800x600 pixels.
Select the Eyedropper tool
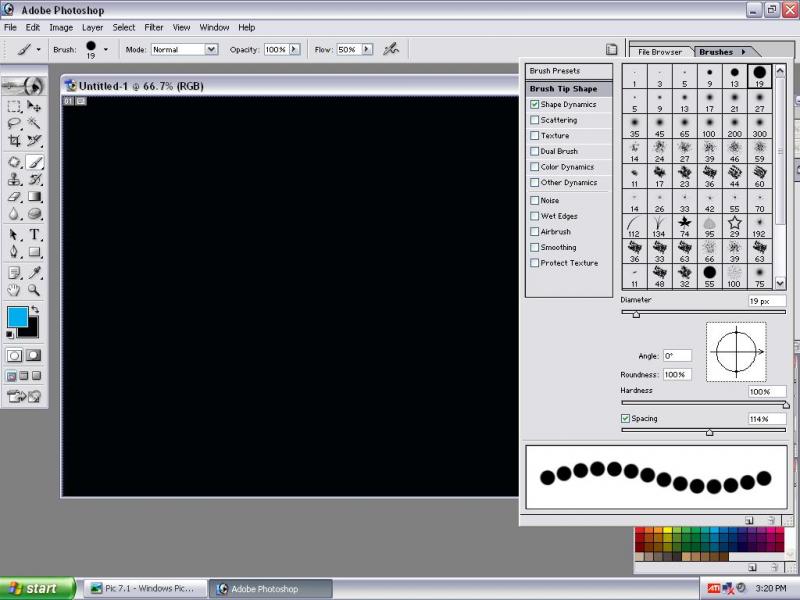[34, 272]
